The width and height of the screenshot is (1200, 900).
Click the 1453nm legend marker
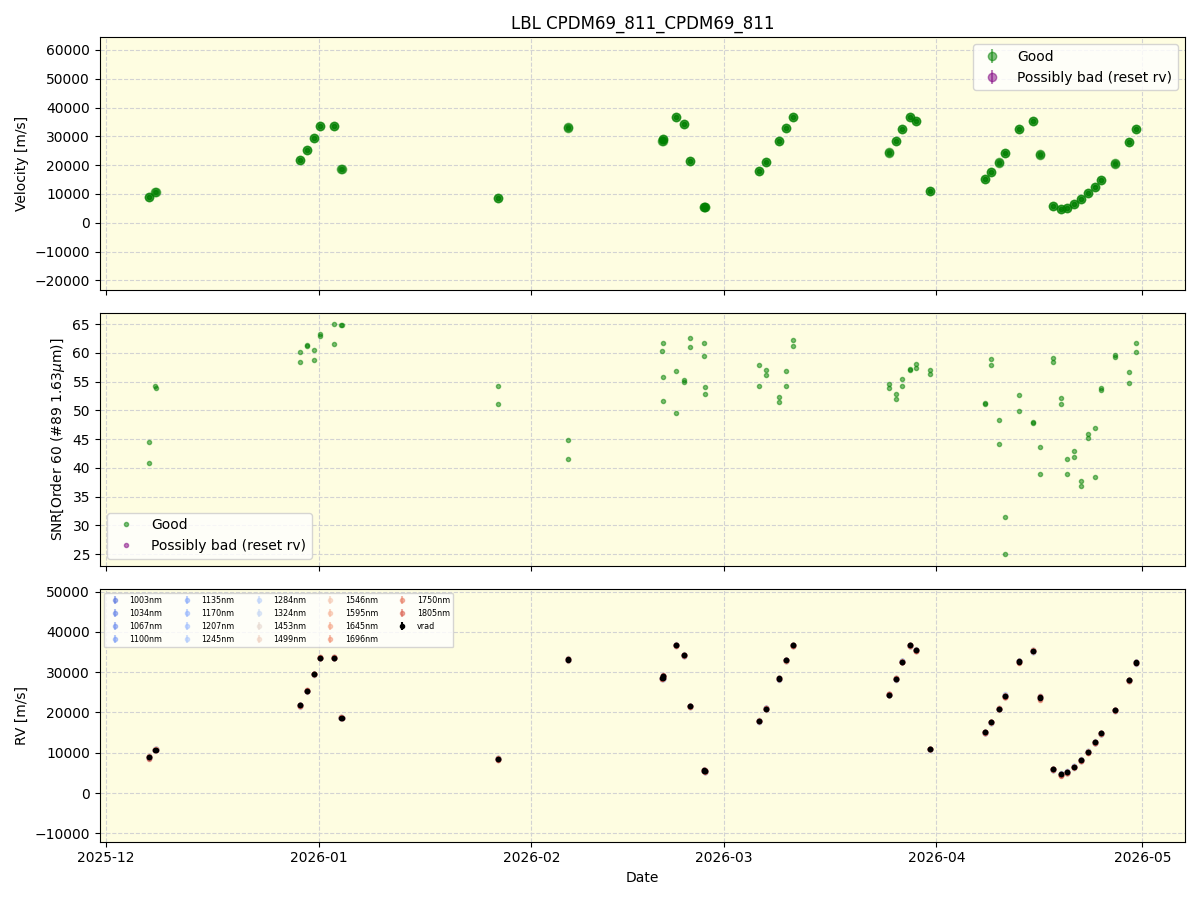point(260,626)
